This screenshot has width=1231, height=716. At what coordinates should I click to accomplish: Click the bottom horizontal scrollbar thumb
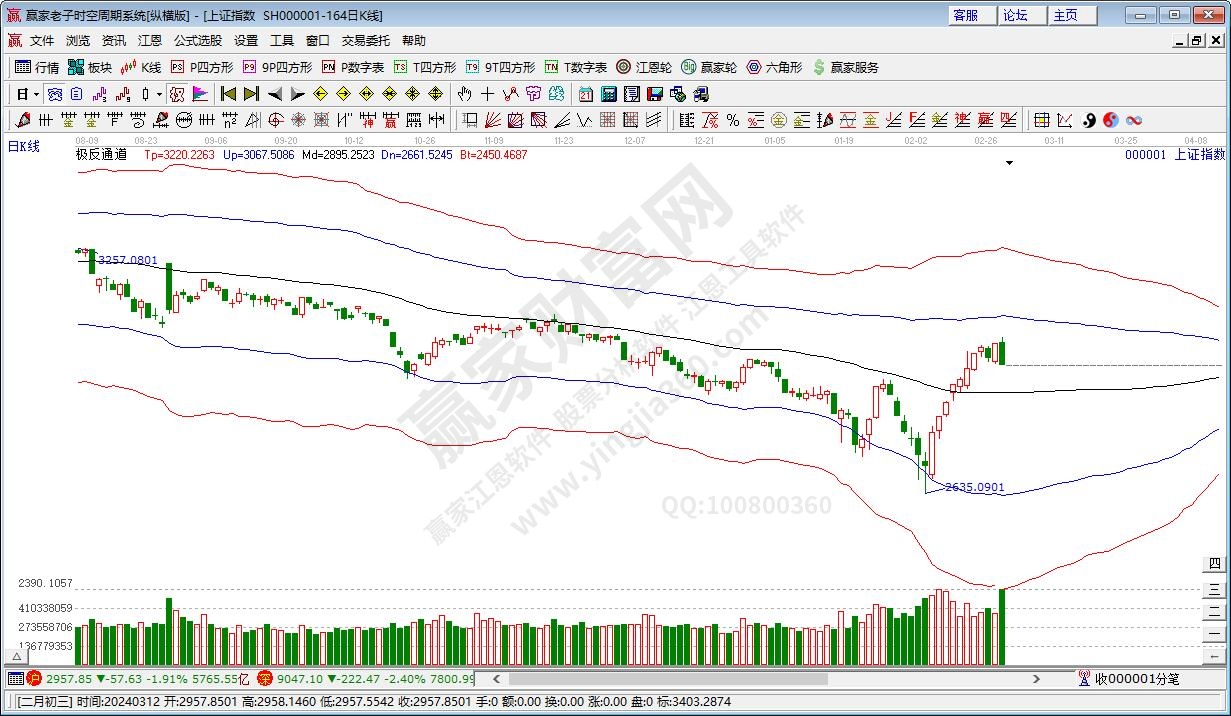[651, 678]
